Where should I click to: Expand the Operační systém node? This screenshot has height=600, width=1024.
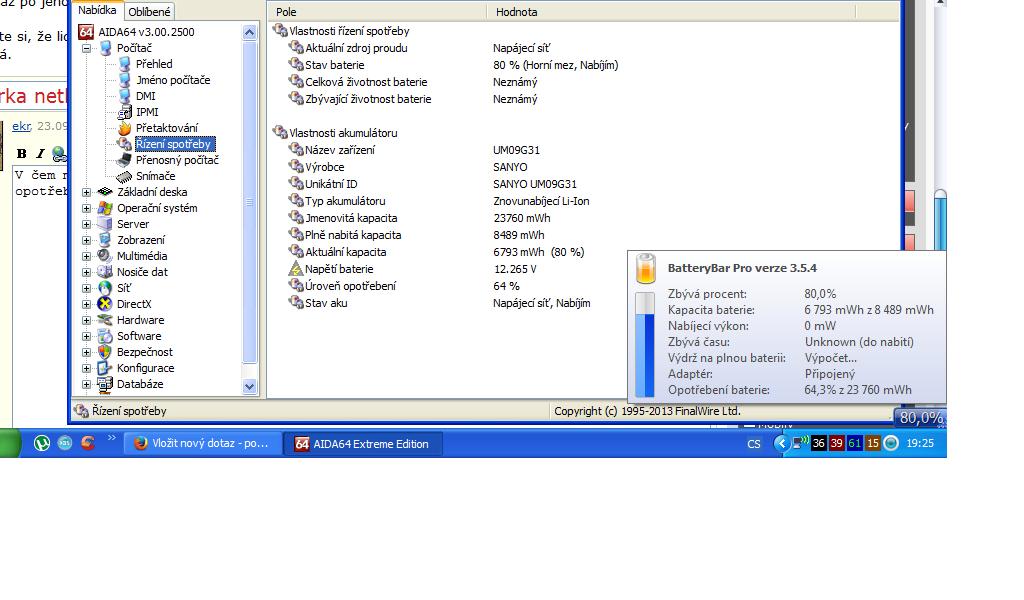tap(86, 208)
